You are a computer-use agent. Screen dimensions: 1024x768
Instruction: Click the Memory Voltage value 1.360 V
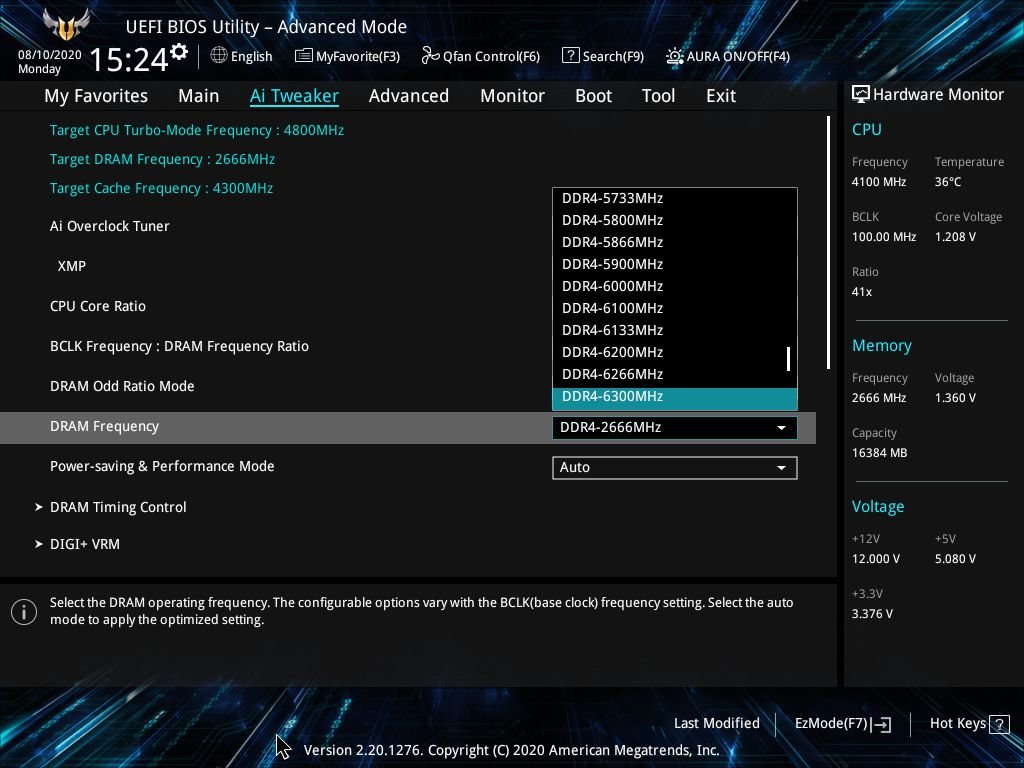click(x=955, y=398)
